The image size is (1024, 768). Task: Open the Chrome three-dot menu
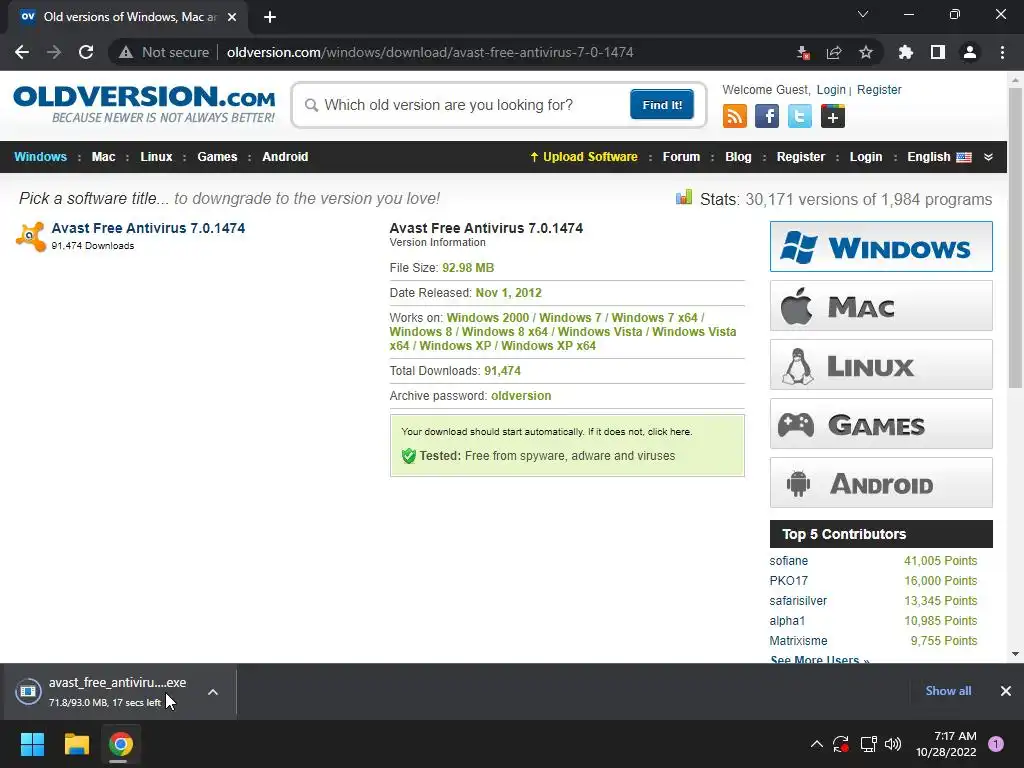(1002, 52)
